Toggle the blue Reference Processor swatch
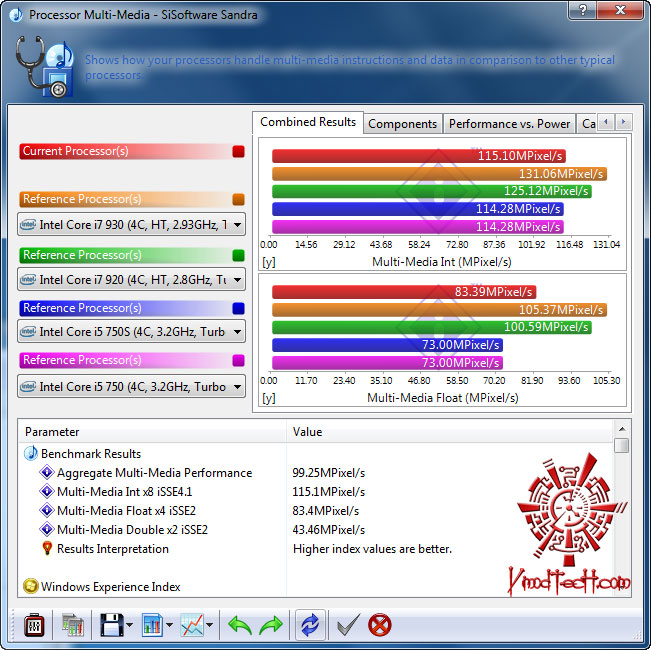The height and width of the screenshot is (650, 651). click(x=238, y=308)
